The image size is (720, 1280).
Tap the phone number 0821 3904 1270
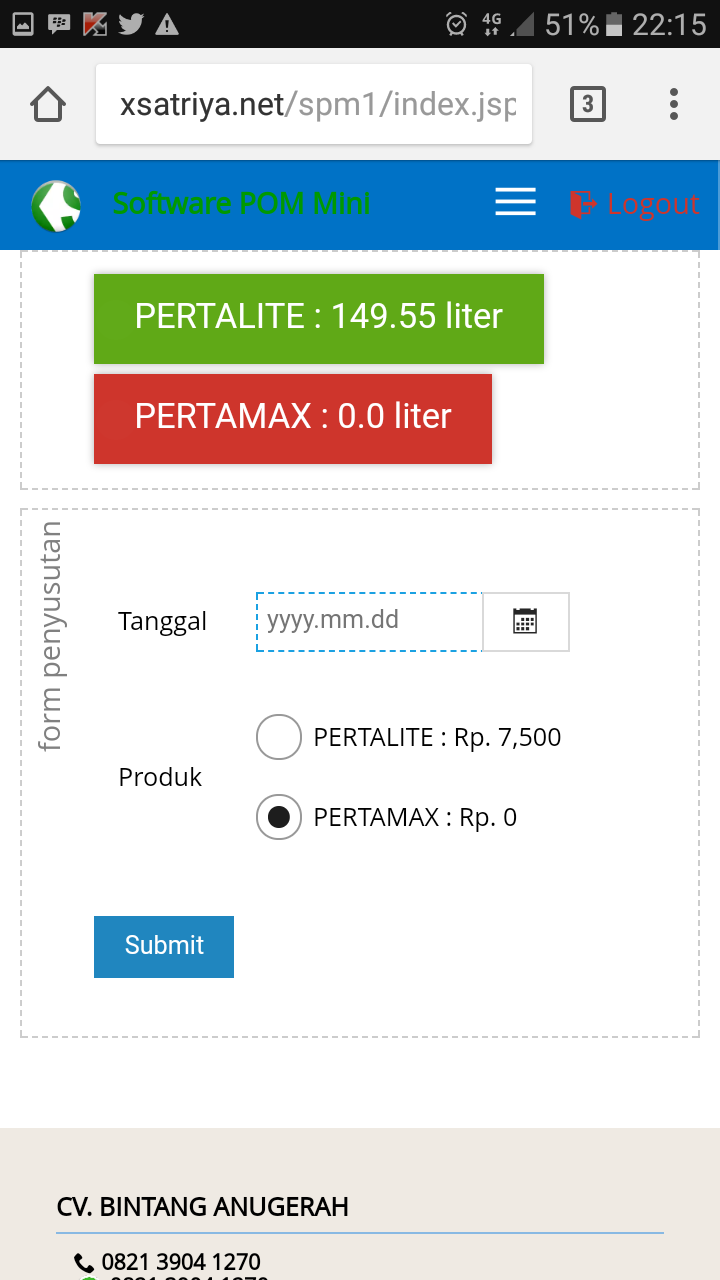[181, 1262]
